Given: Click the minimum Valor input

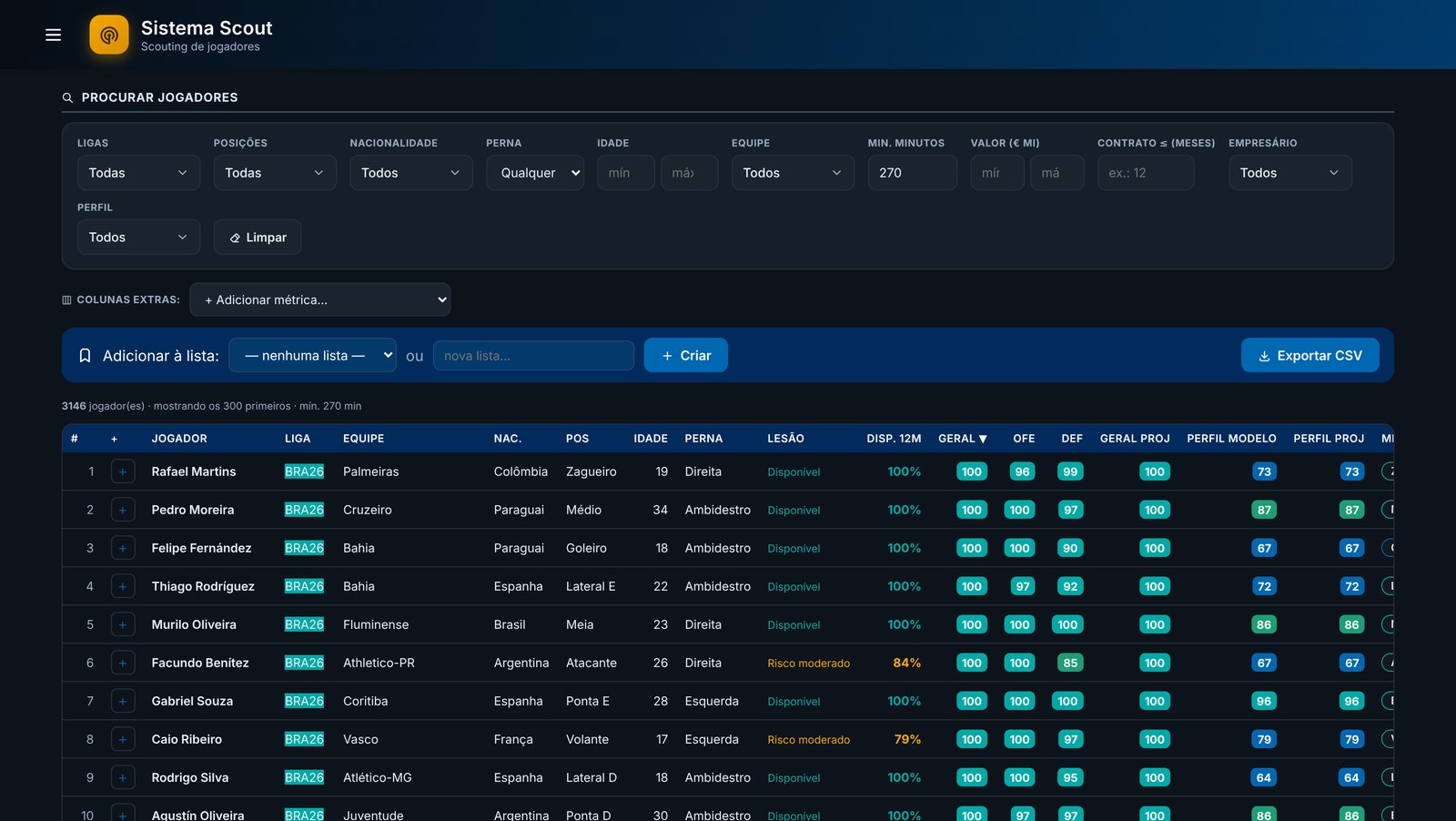Looking at the screenshot, I should pos(997,173).
